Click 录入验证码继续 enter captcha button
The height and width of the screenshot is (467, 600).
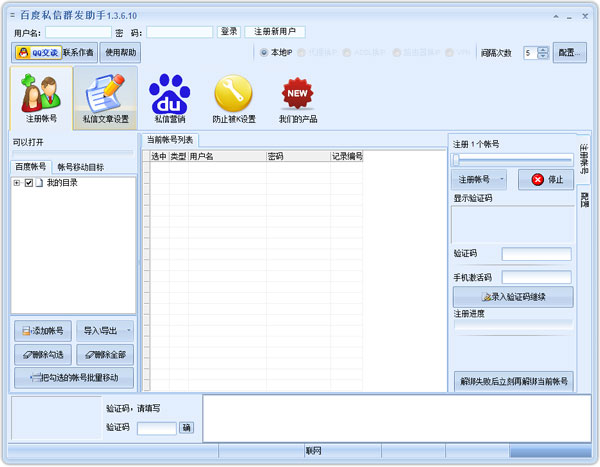pyautogui.click(x=513, y=297)
